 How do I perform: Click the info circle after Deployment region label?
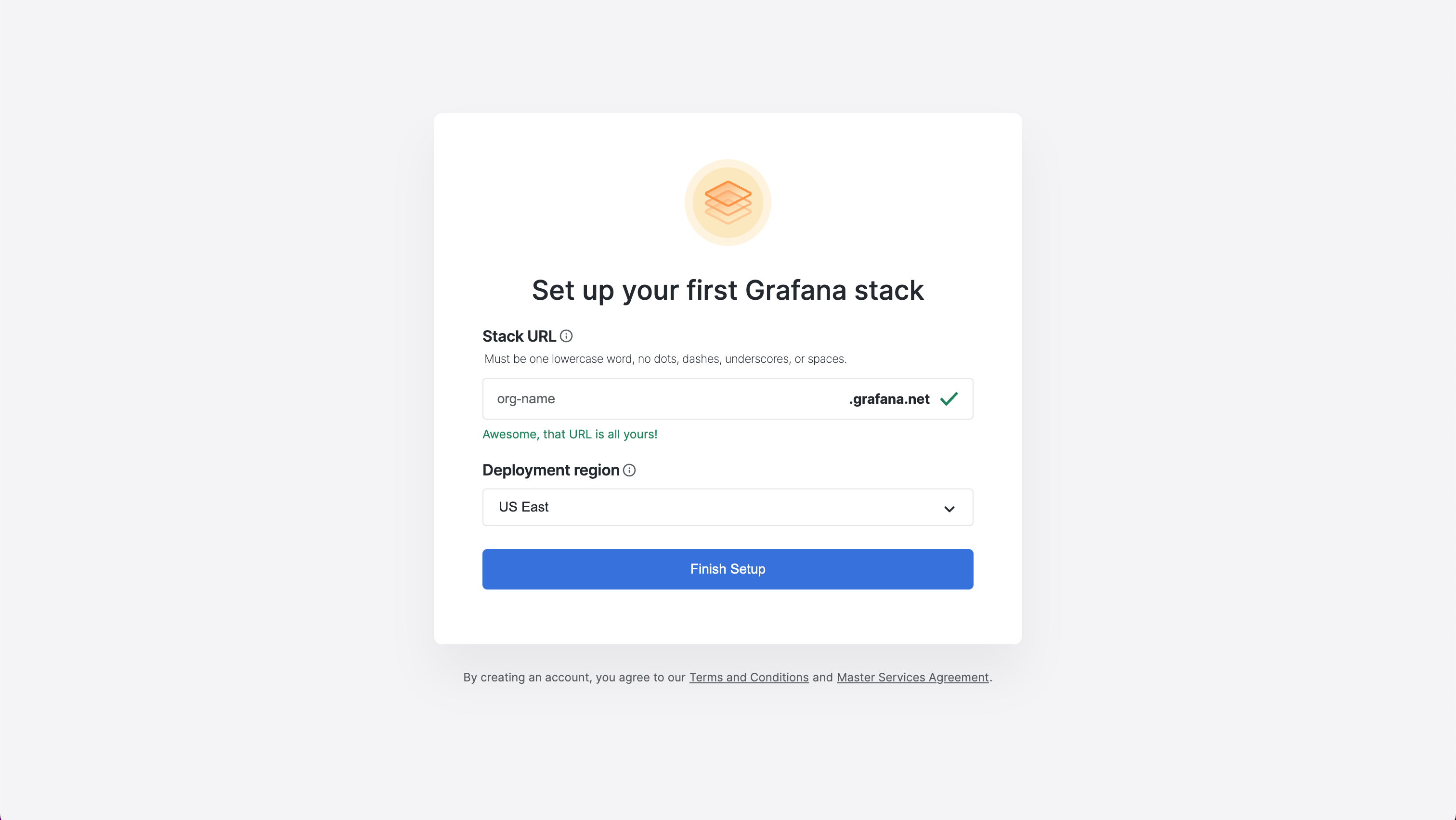(629, 470)
